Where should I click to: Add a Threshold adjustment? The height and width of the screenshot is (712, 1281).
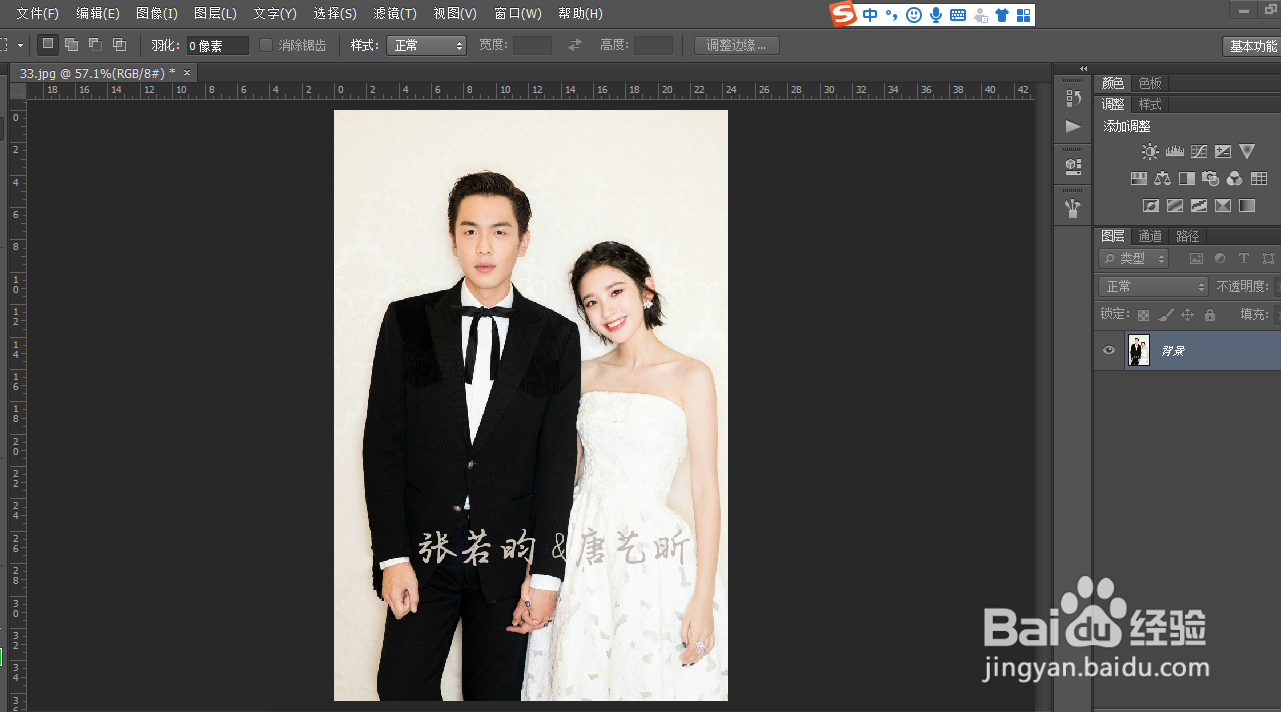[1199, 206]
